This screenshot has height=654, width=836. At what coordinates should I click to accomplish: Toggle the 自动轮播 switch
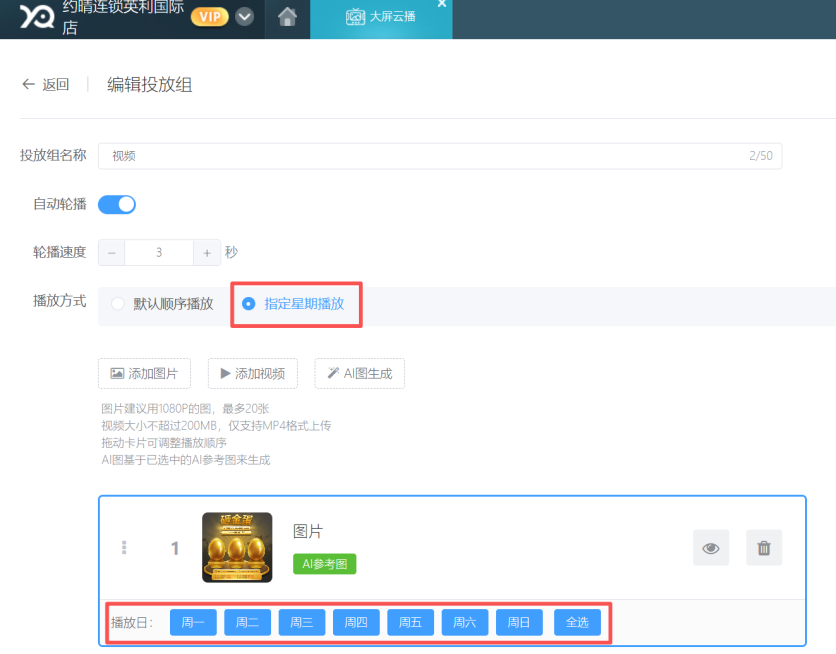[117, 204]
